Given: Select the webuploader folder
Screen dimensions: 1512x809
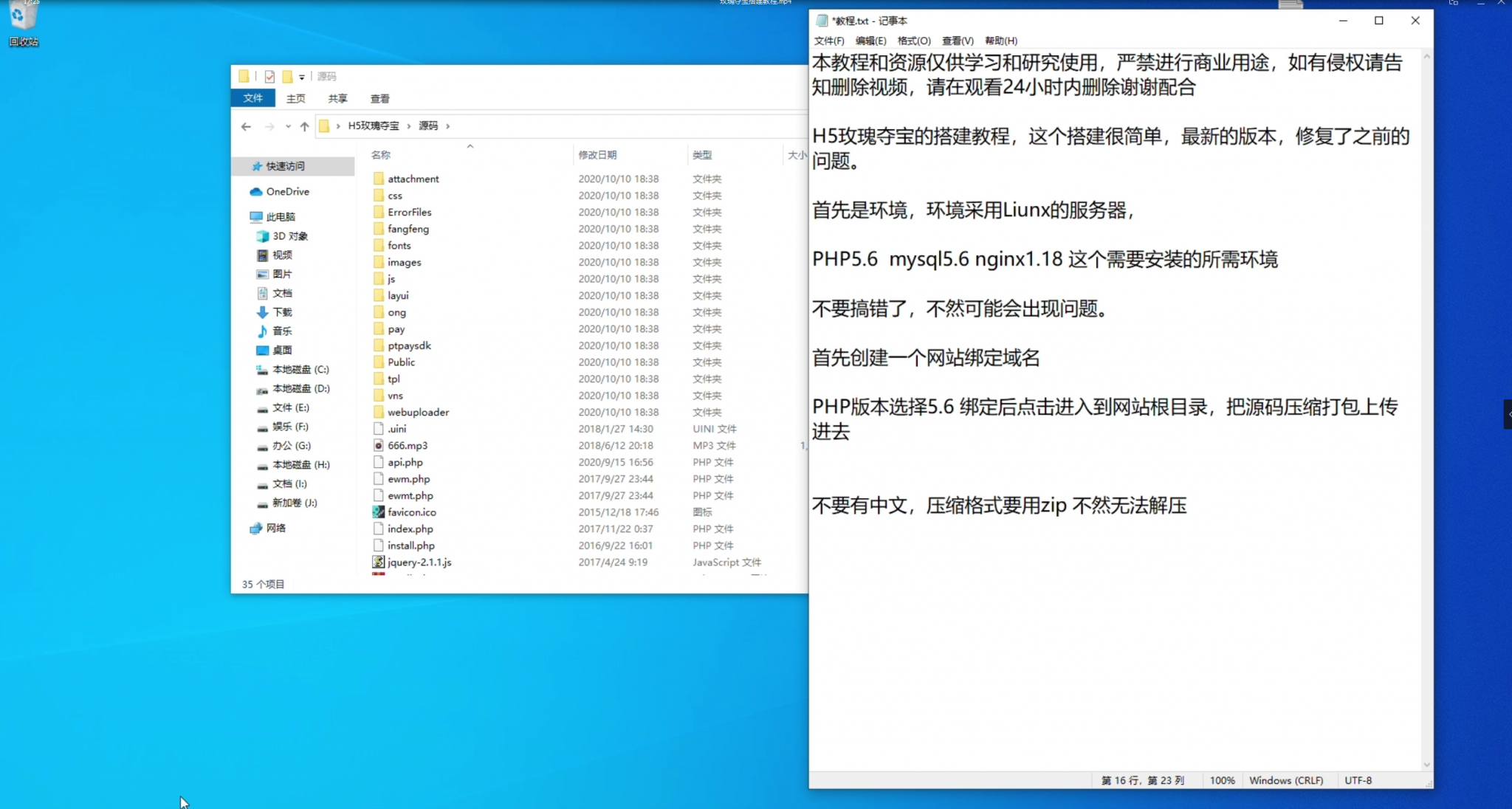Looking at the screenshot, I should click(x=418, y=412).
